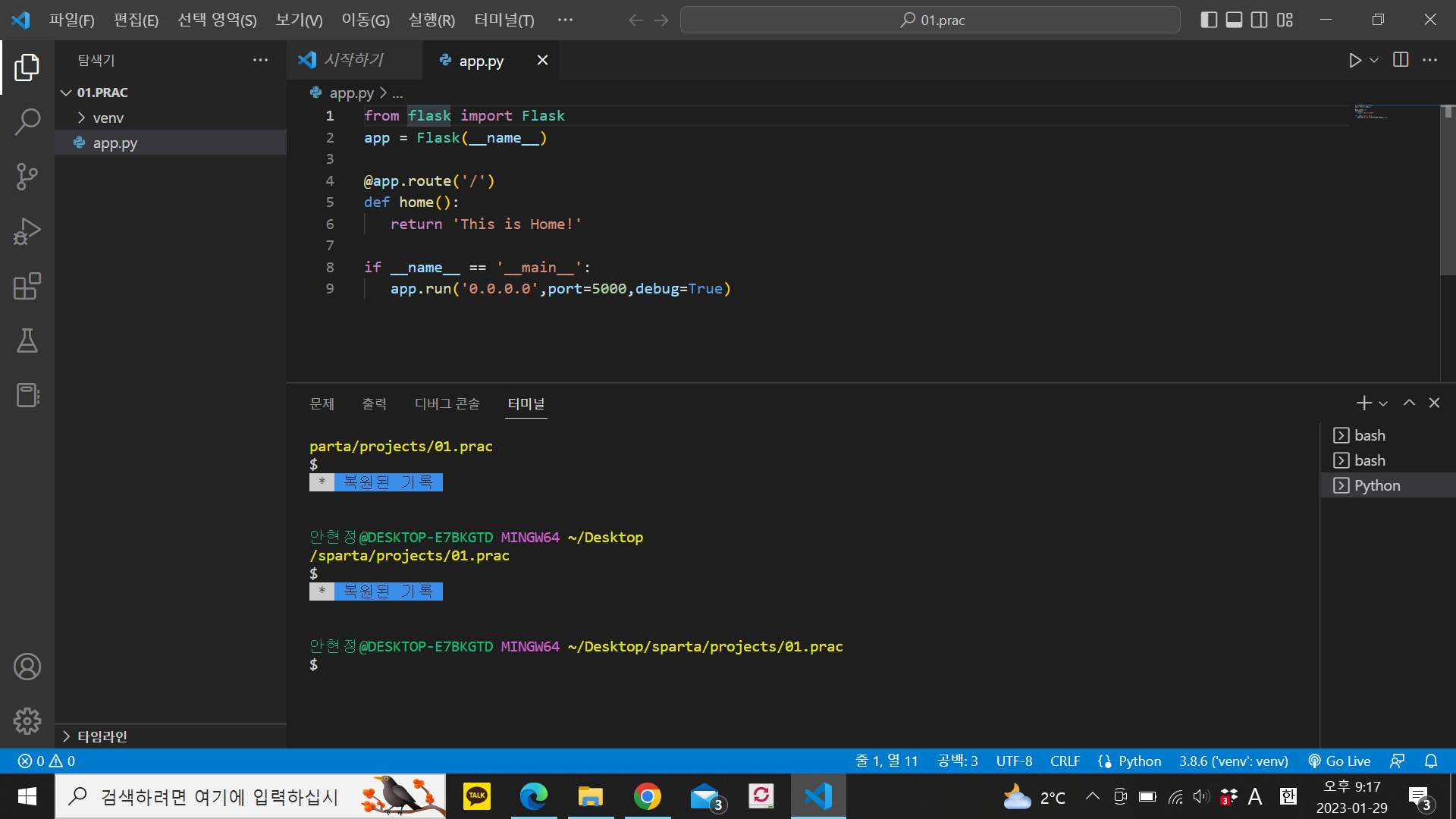Select Python interpreter 3.8.6 venv
The image size is (1456, 819).
coord(1233,761)
